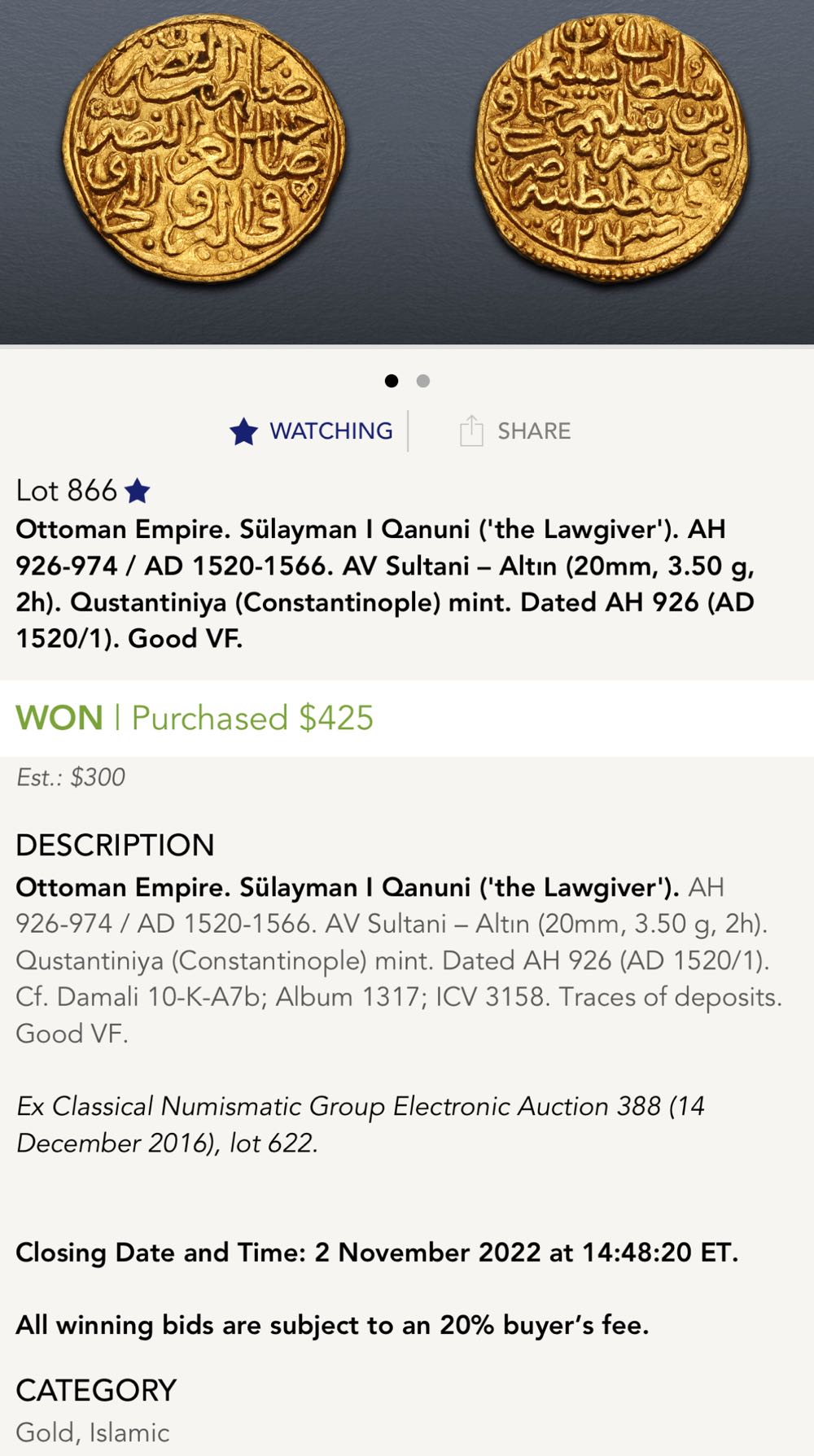Click the DESCRIPTION section heading
The width and height of the screenshot is (814, 1456).
[115, 845]
